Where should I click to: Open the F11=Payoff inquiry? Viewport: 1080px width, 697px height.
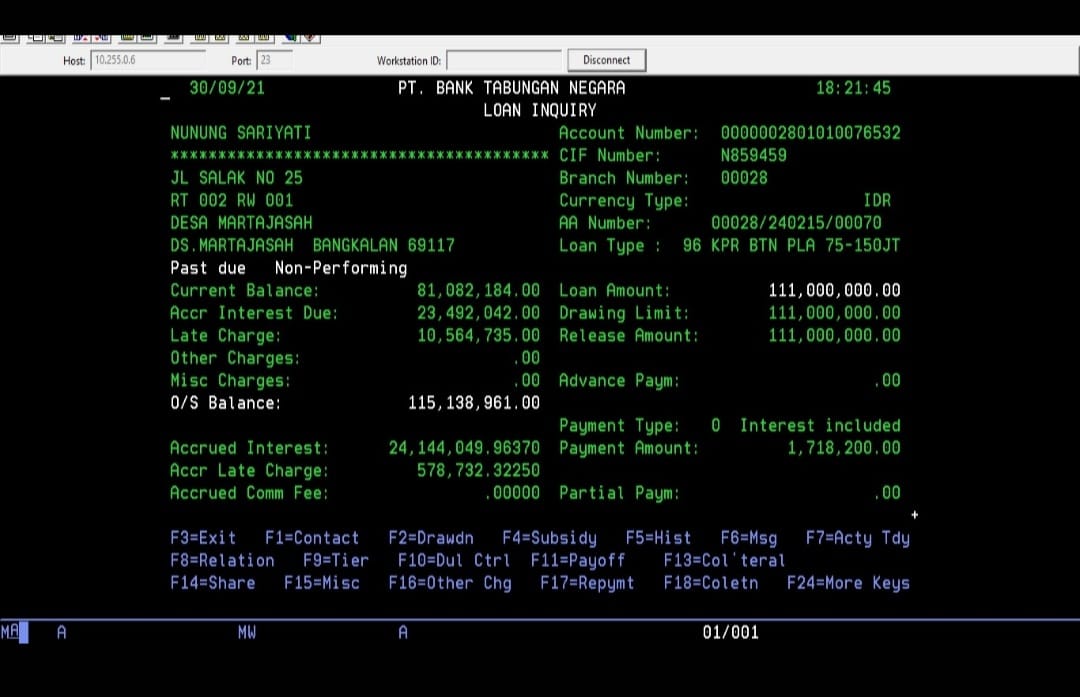[x=577, y=561]
